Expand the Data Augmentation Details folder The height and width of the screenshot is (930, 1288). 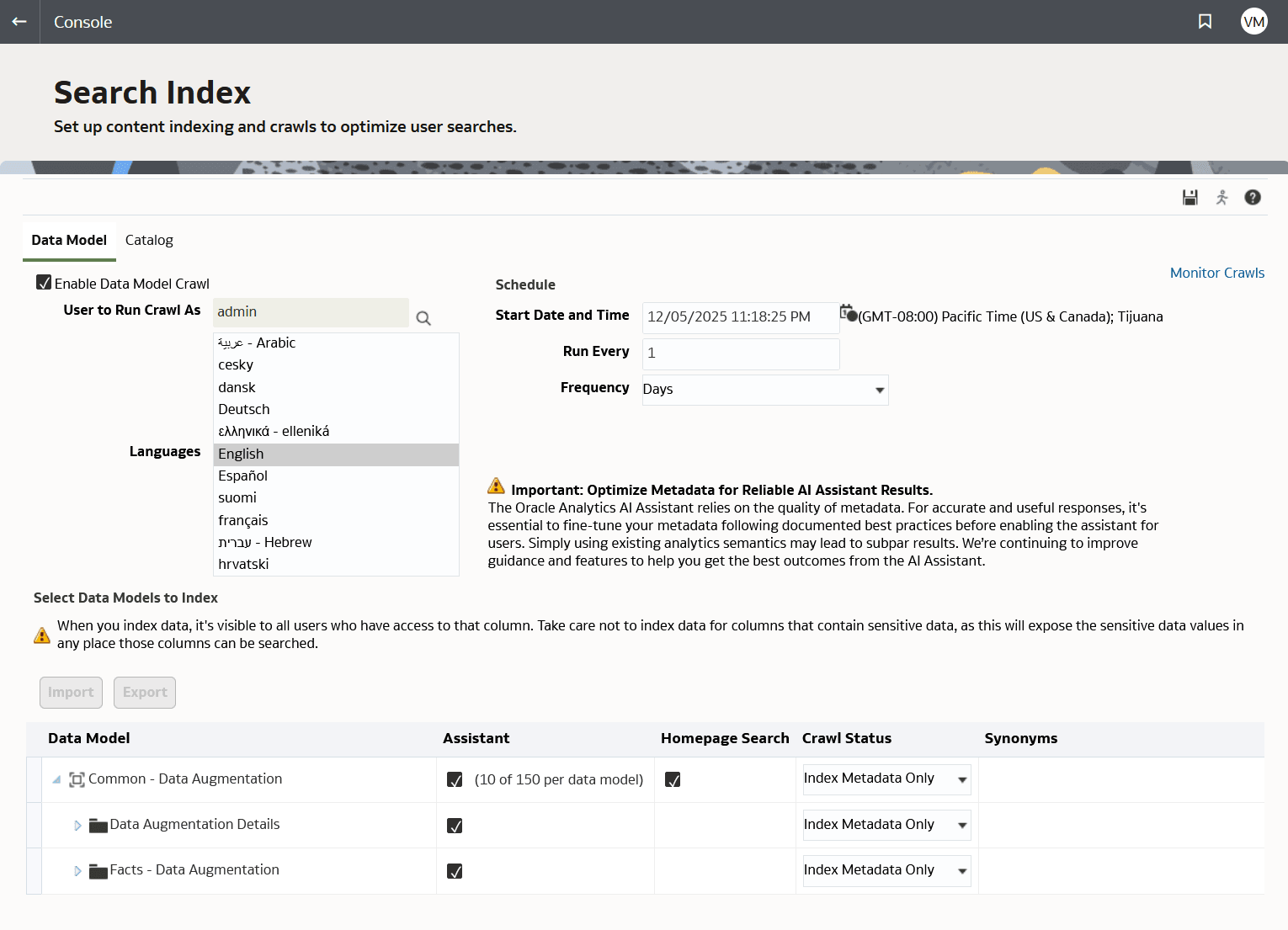point(77,826)
